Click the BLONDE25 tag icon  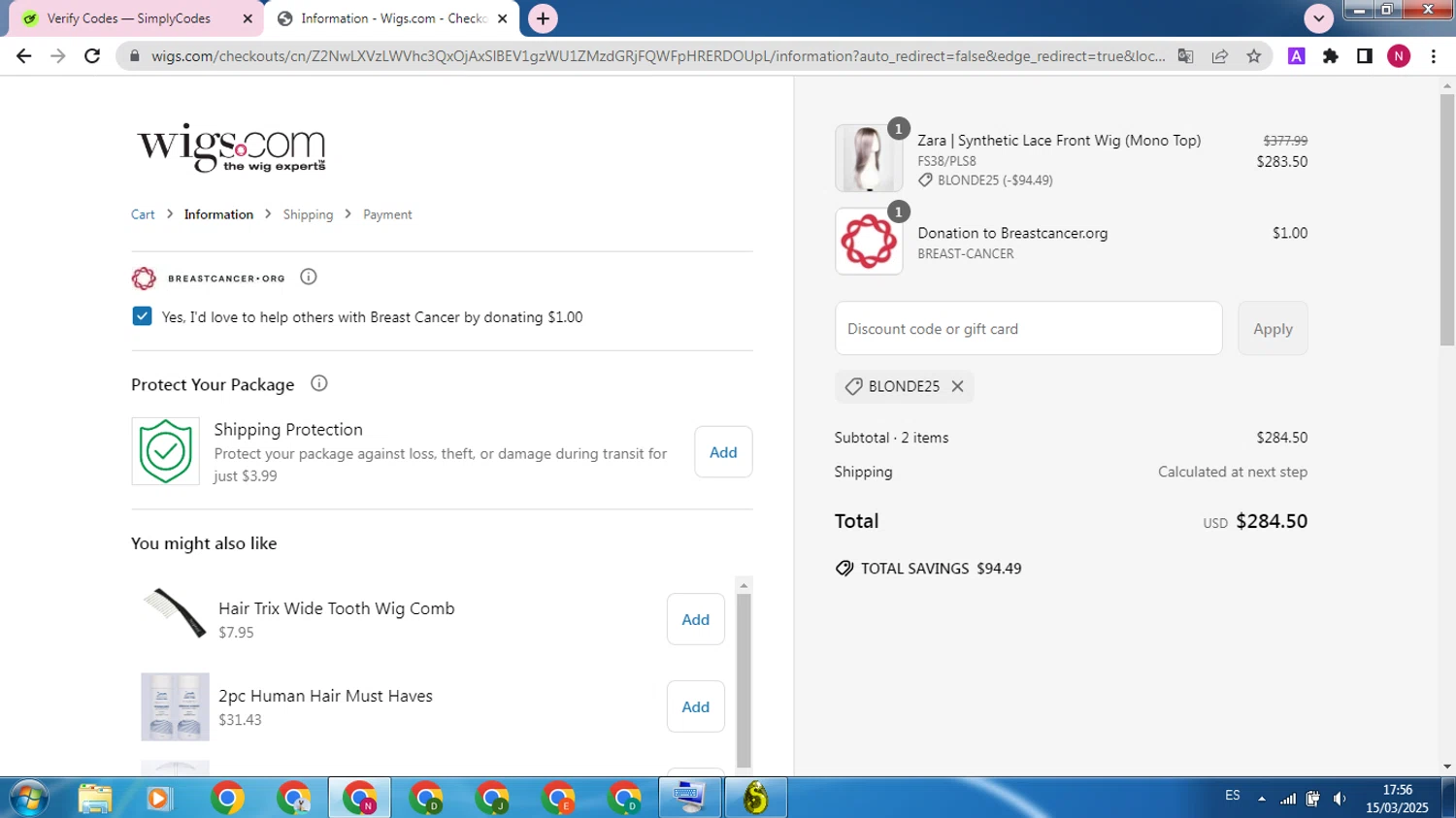[853, 386]
